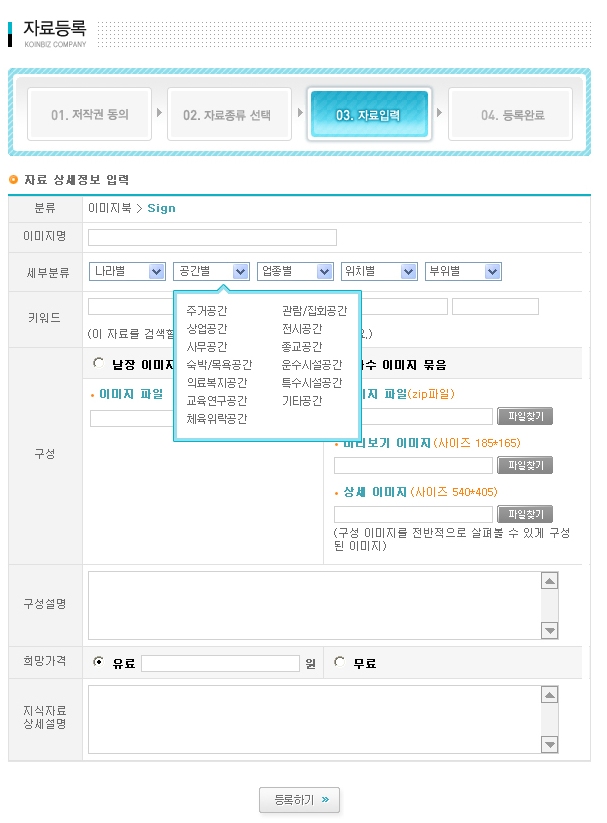Screen dimensions: 607x823
Task: Select 운수시설공간 entry
Action: [x=312, y=364]
